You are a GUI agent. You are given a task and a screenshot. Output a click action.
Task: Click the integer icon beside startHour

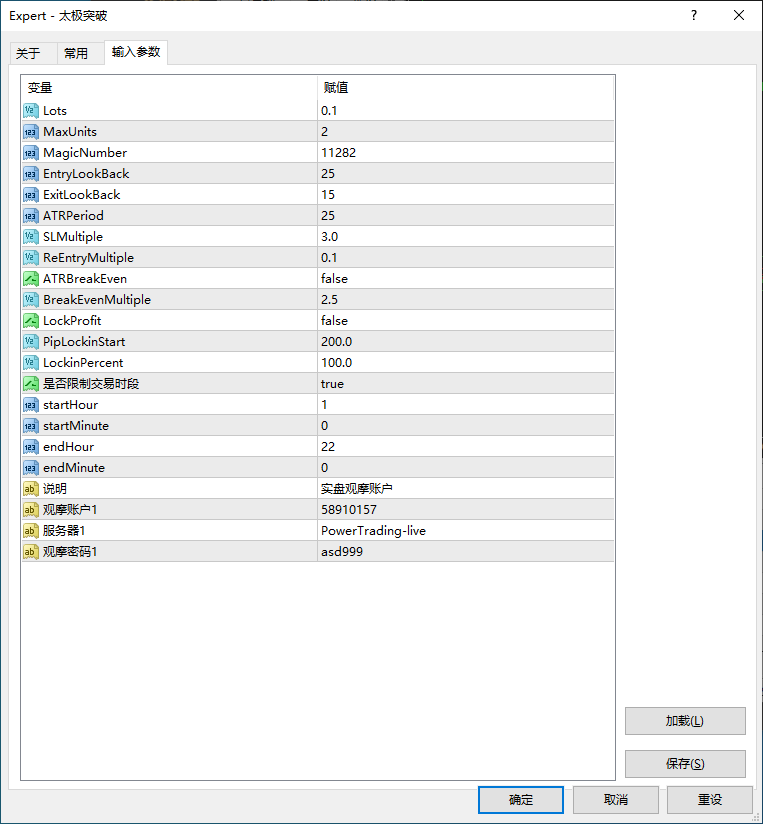[x=30, y=405]
